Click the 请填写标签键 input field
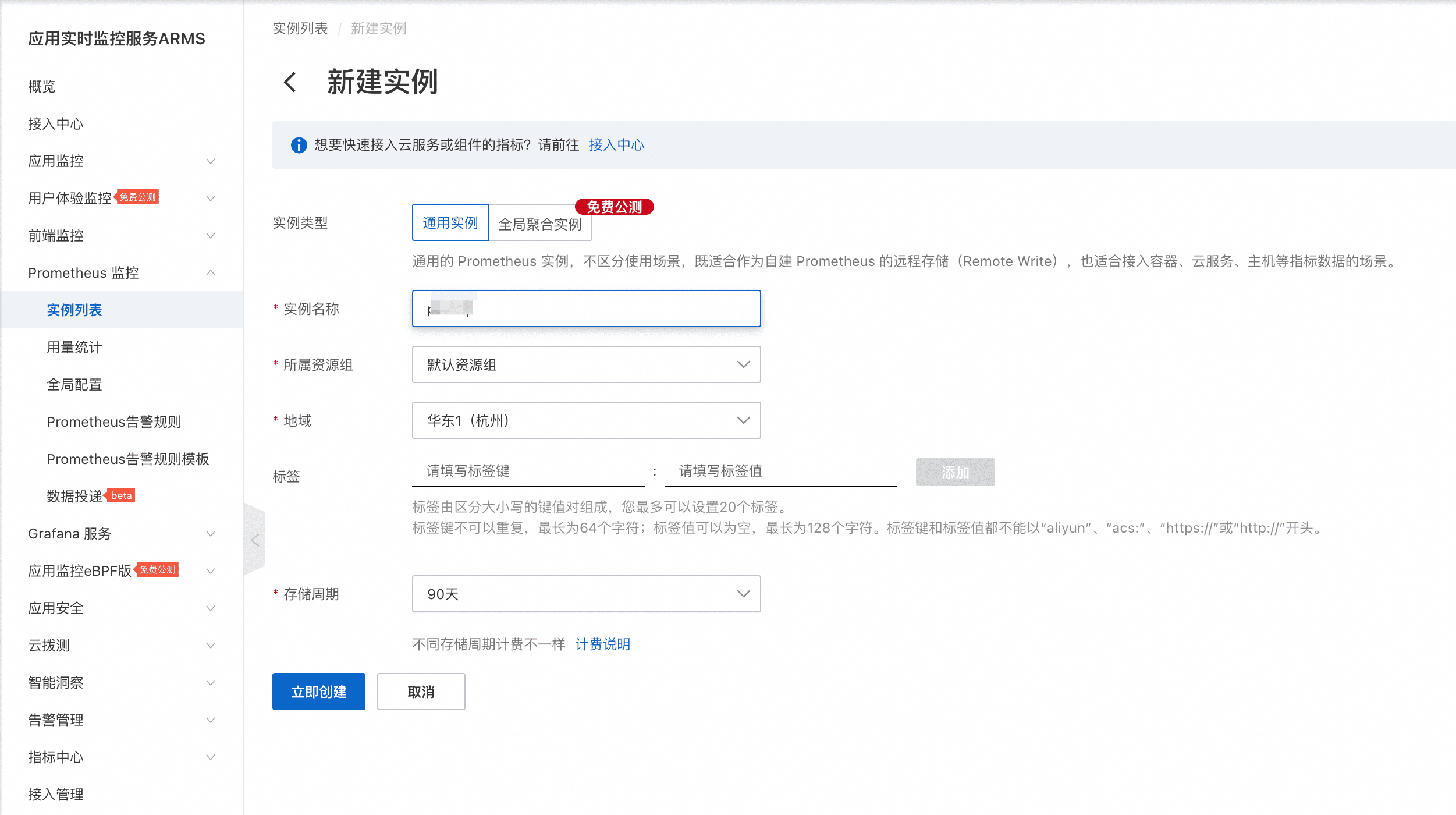The image size is (1456, 815). tap(528, 471)
